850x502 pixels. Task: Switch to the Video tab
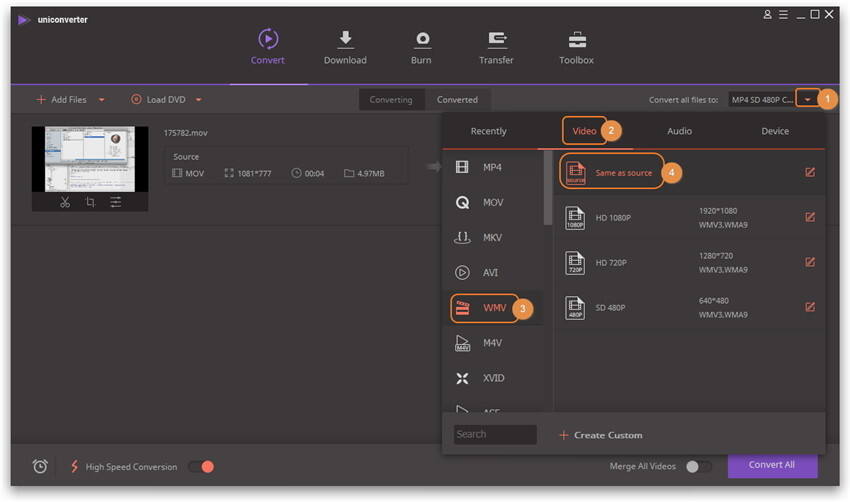pos(584,131)
